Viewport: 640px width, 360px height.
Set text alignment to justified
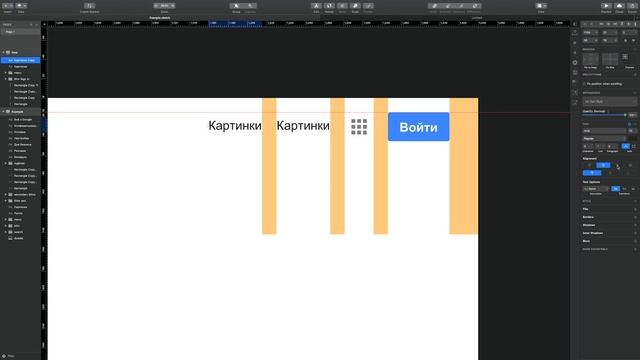(x=630, y=165)
